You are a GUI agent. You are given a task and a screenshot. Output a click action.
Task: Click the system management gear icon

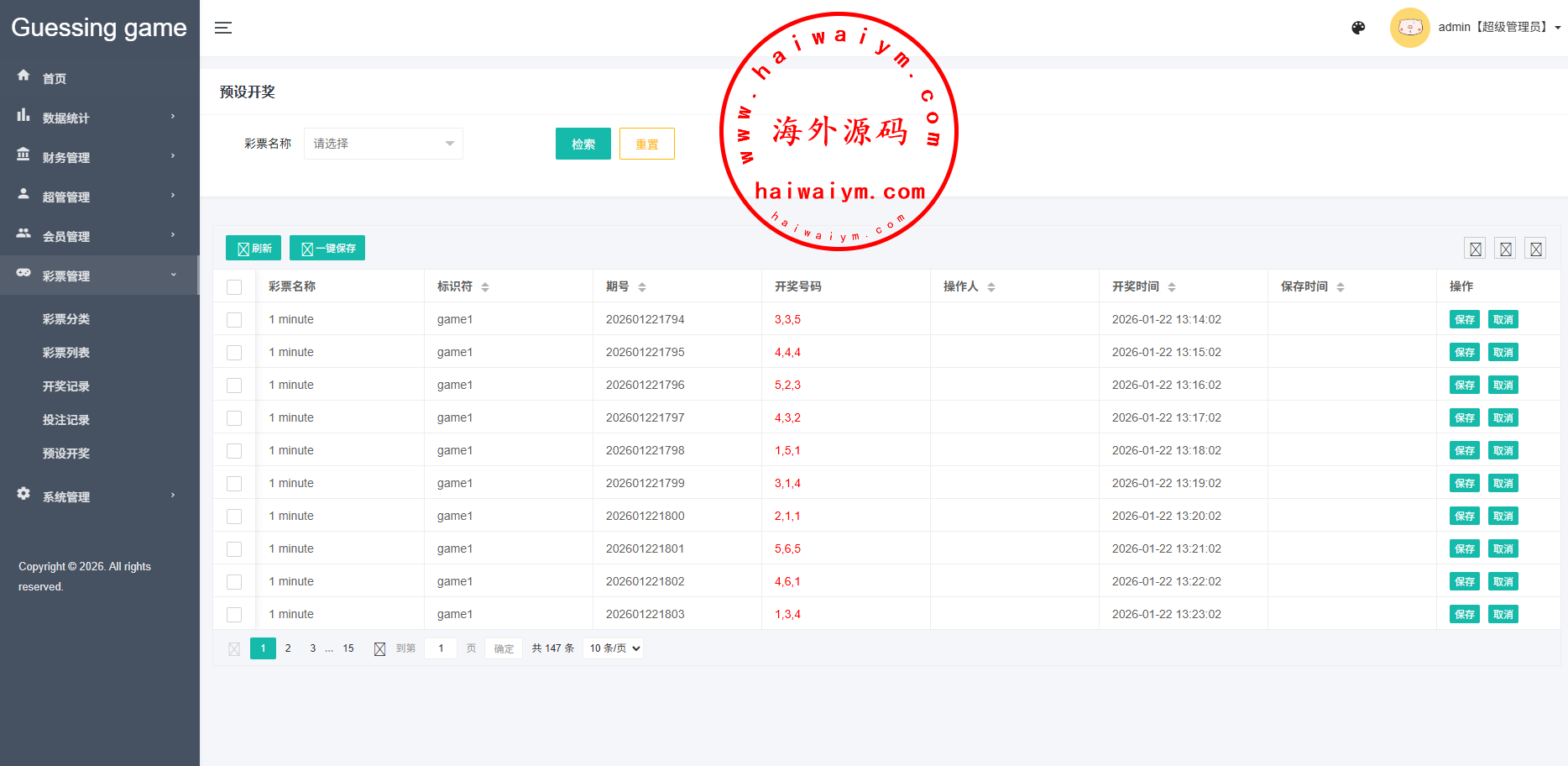24,494
